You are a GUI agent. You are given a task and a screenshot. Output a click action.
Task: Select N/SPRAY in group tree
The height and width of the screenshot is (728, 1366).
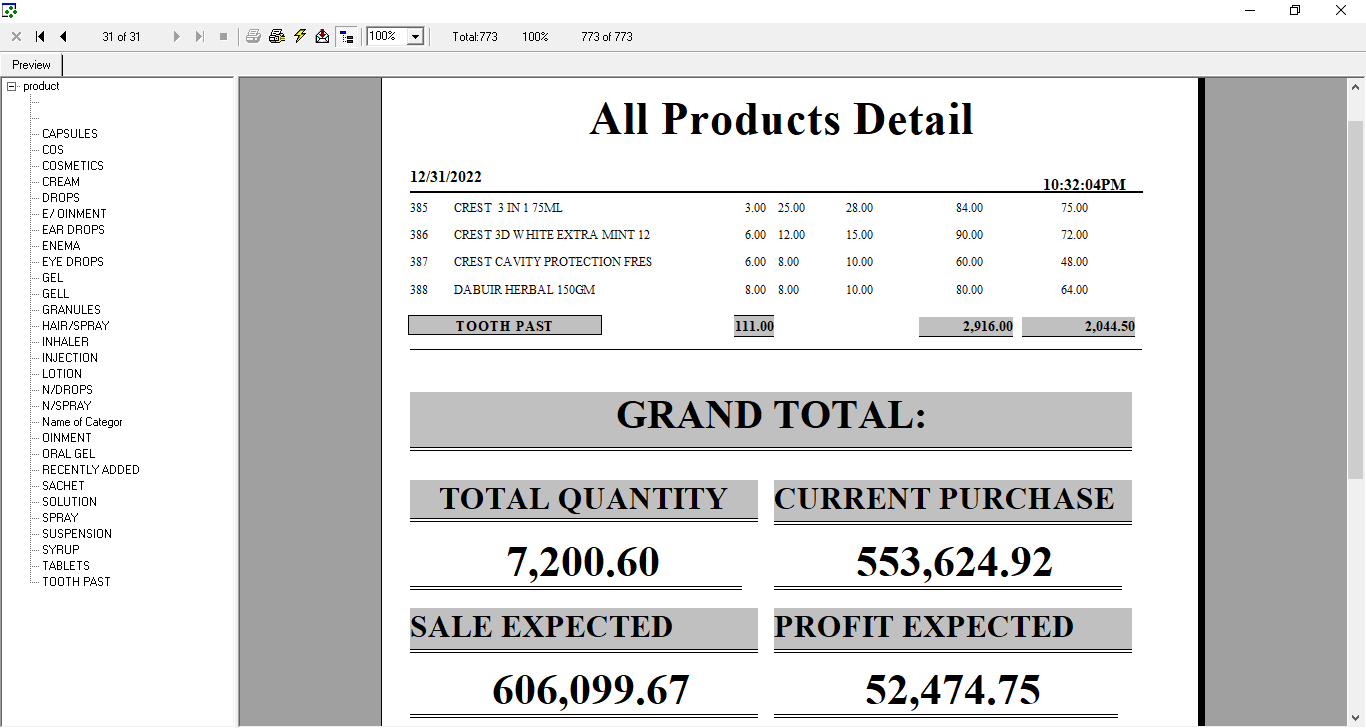pos(67,406)
